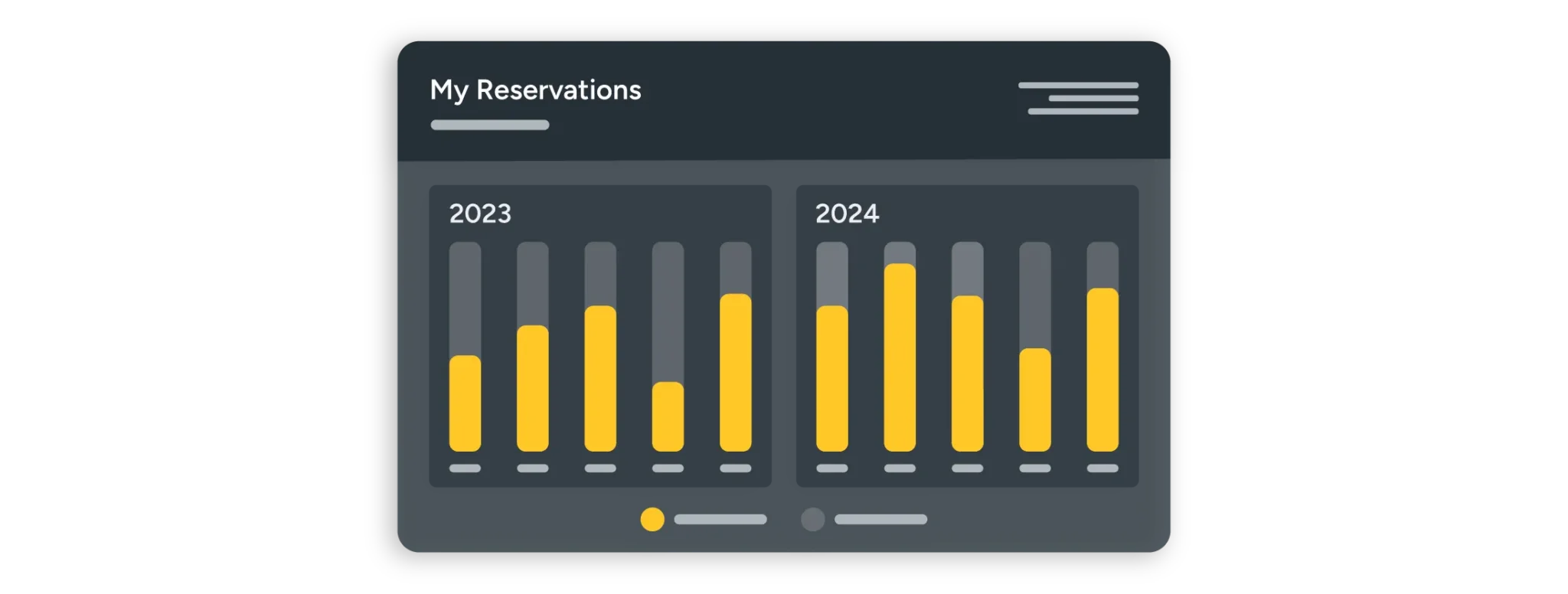Select the fourth bar in 2024
Viewport: 1568px width, 594px height.
tap(1035, 400)
